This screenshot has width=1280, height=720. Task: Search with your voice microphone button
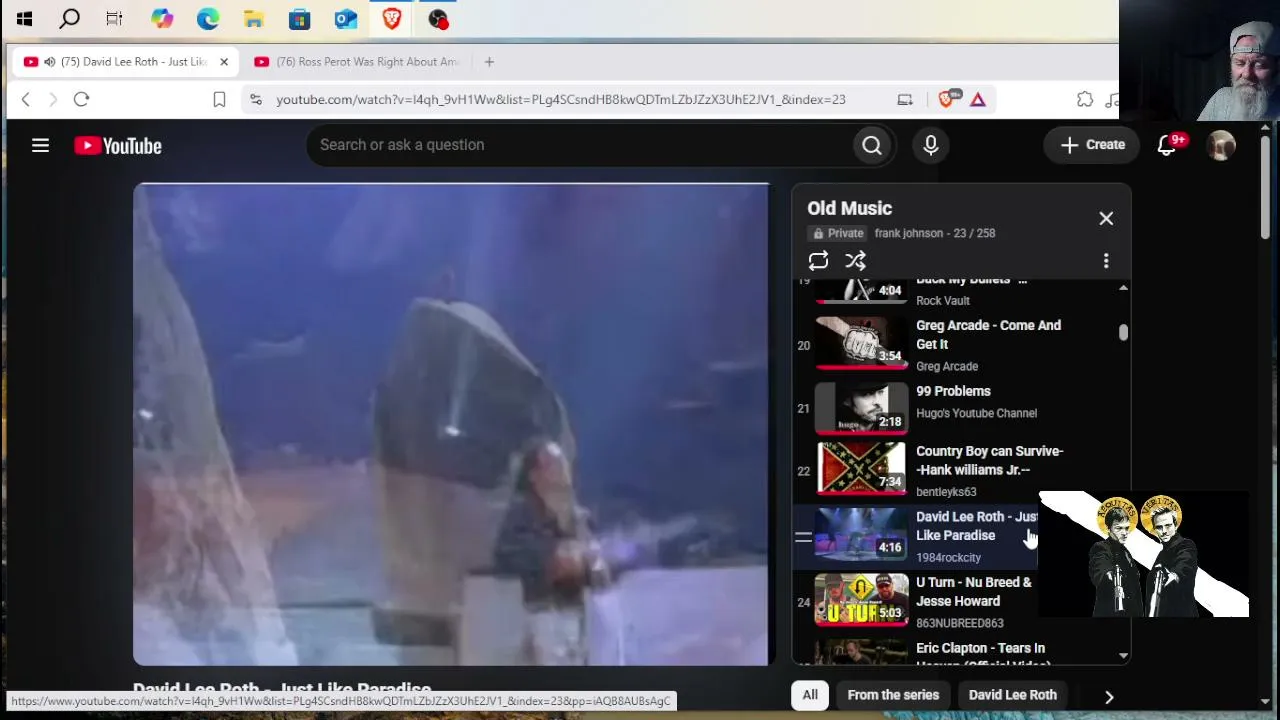click(x=931, y=145)
